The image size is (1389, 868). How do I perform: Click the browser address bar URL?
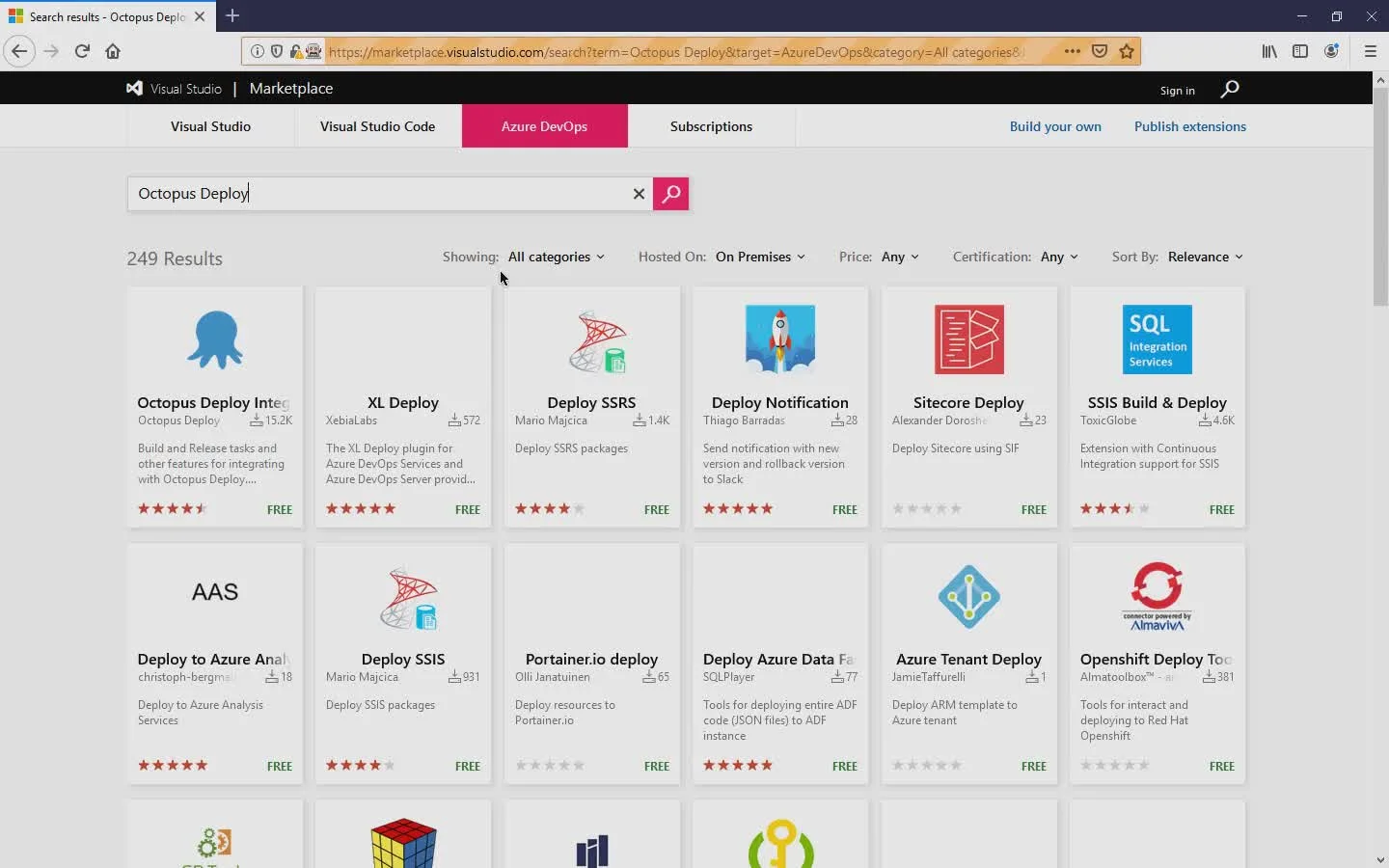tap(675, 52)
